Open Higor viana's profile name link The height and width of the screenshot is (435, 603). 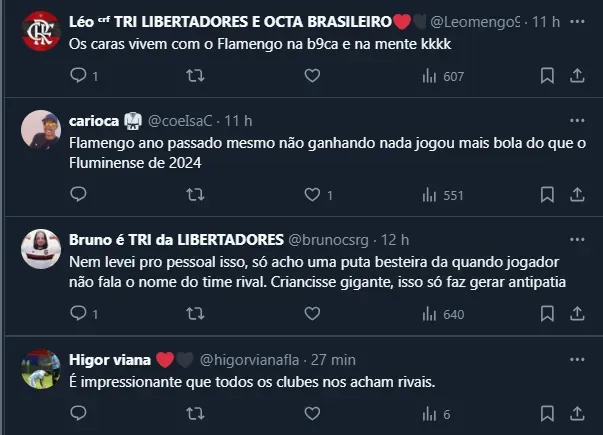[x=109, y=359]
